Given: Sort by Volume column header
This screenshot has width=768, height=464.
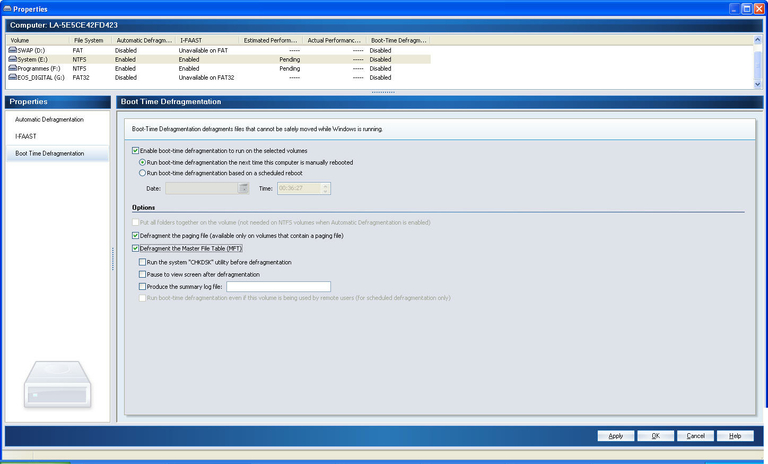Looking at the screenshot, I should 38,40.
